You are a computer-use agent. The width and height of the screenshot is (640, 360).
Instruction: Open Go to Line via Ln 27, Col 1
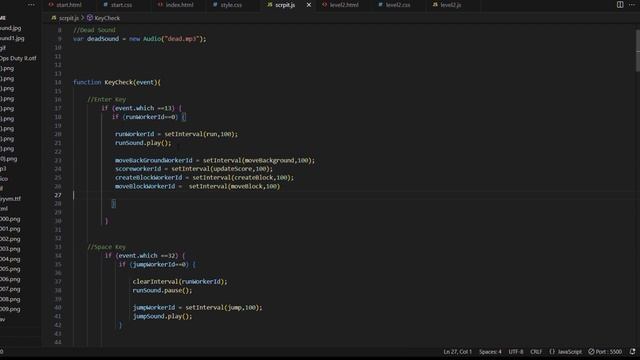[x=458, y=351]
